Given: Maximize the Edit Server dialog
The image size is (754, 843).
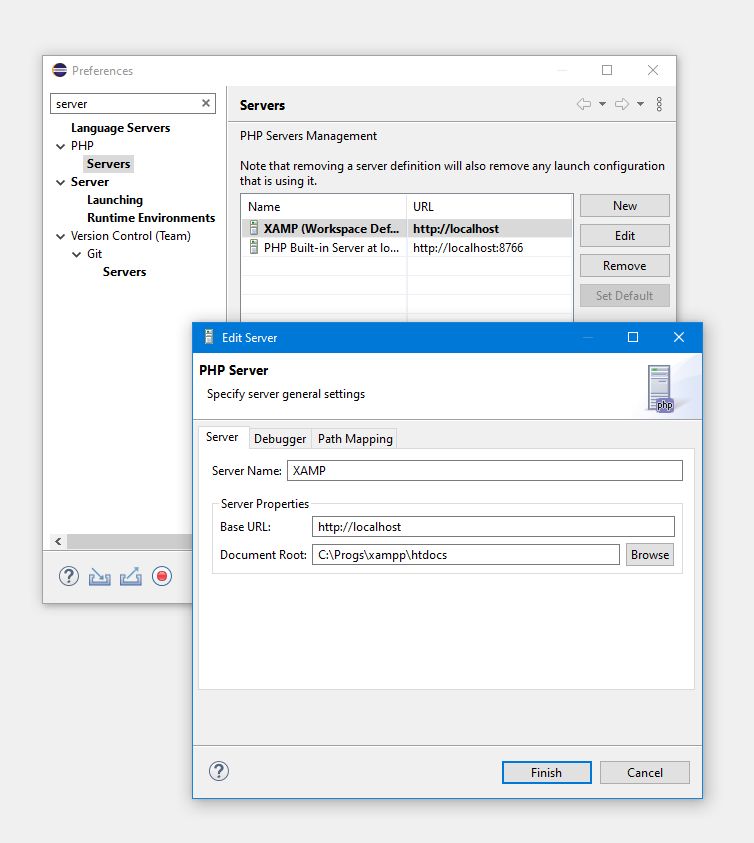Looking at the screenshot, I should (x=633, y=337).
